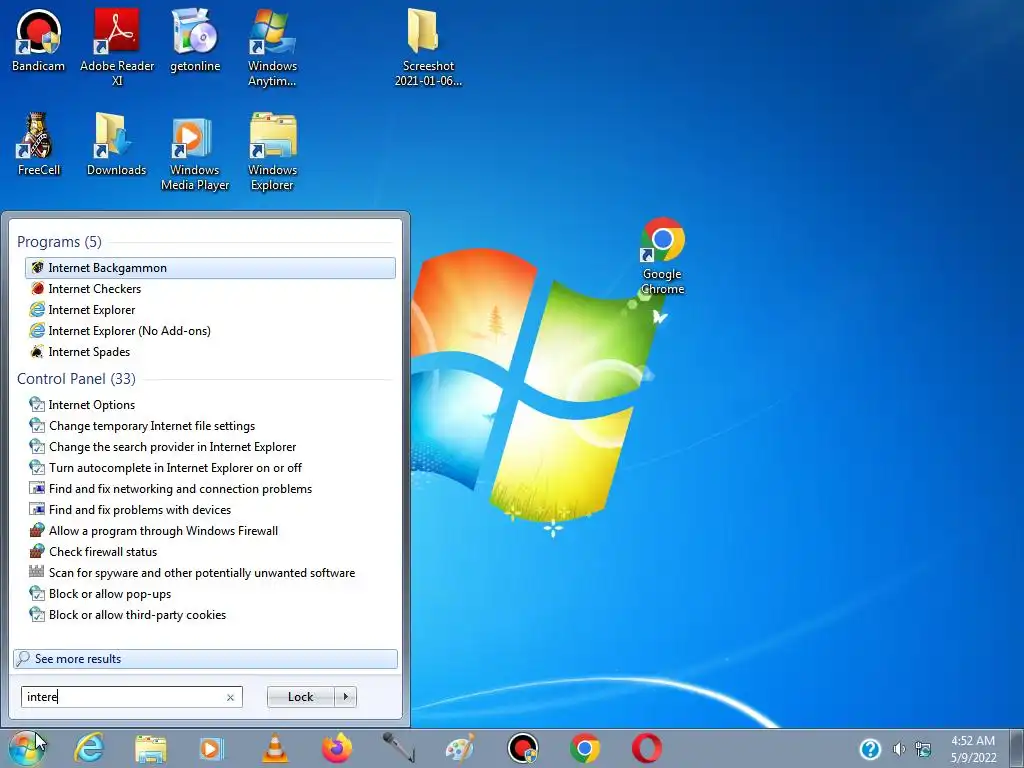Click the help question mark tray icon
The image size is (1024, 768).
tap(871, 749)
